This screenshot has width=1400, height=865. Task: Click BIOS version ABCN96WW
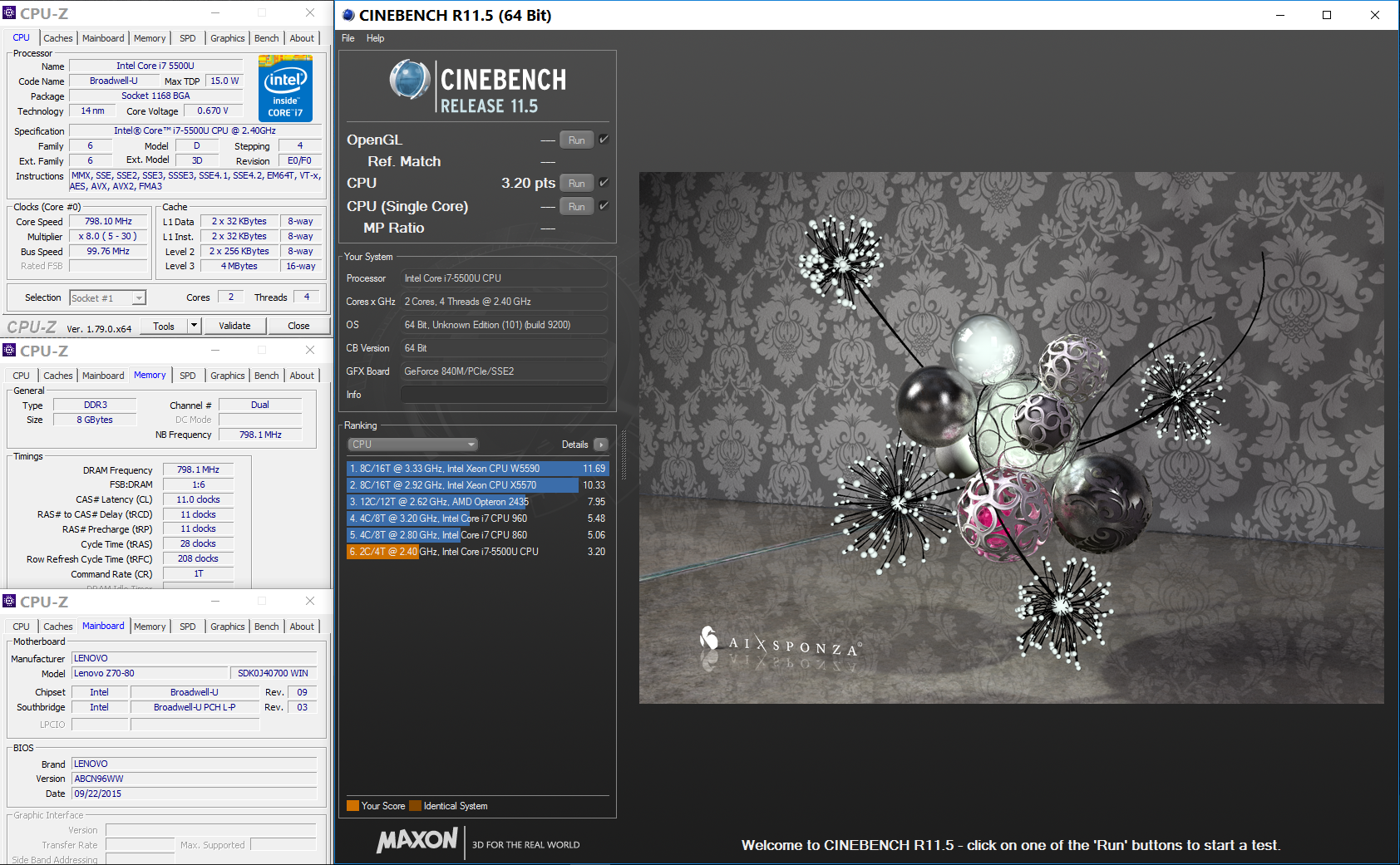tap(194, 779)
